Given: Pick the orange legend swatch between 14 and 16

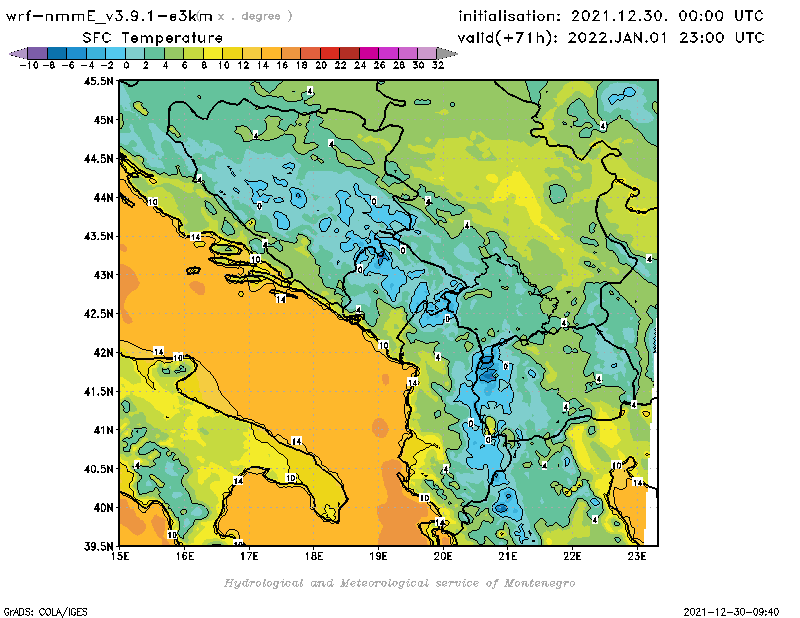Looking at the screenshot, I should (x=271, y=53).
